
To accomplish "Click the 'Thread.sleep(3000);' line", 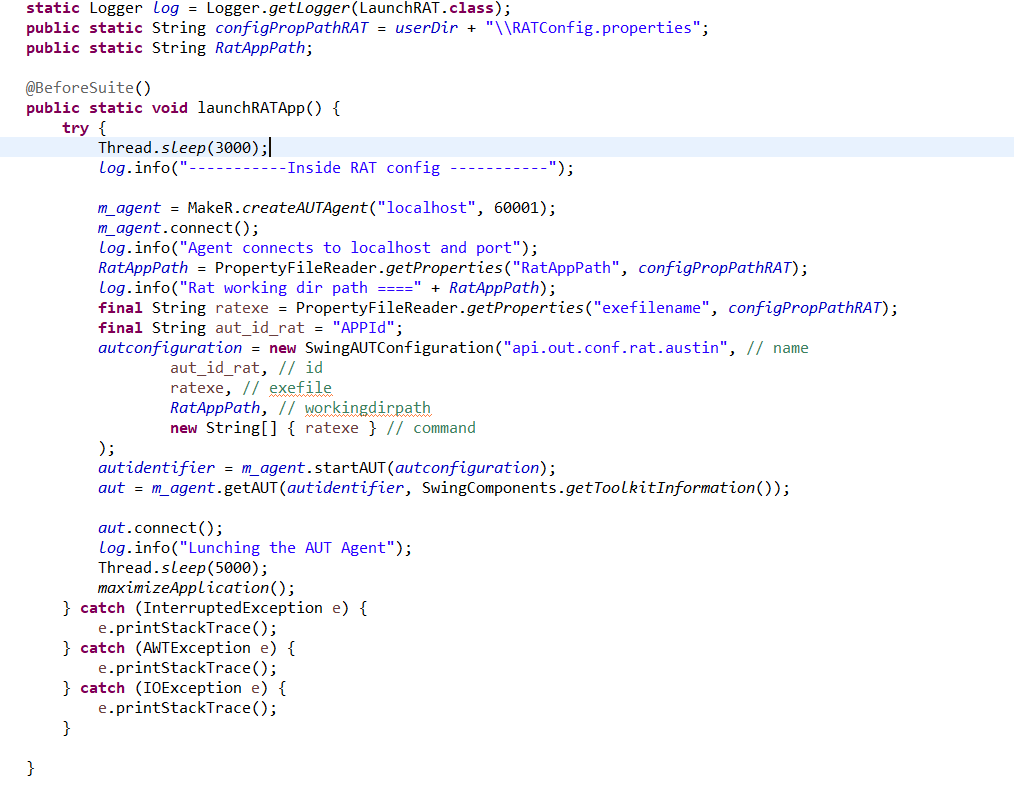I will tap(183, 147).
